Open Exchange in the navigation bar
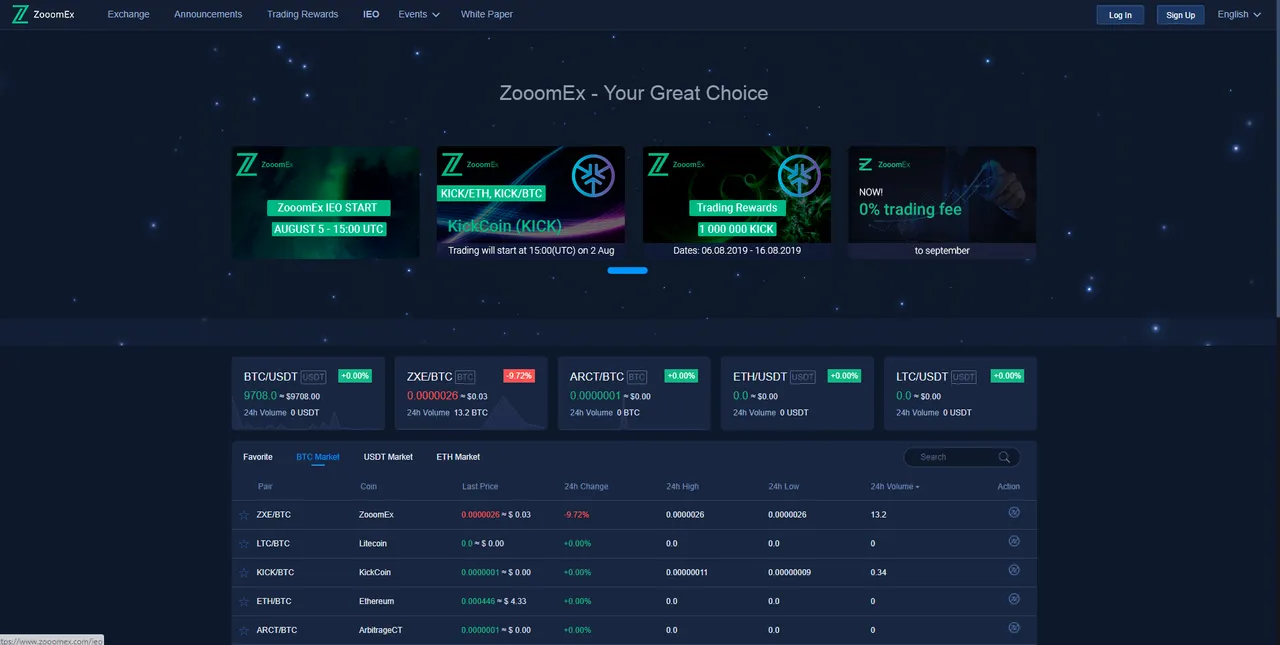 pos(128,14)
